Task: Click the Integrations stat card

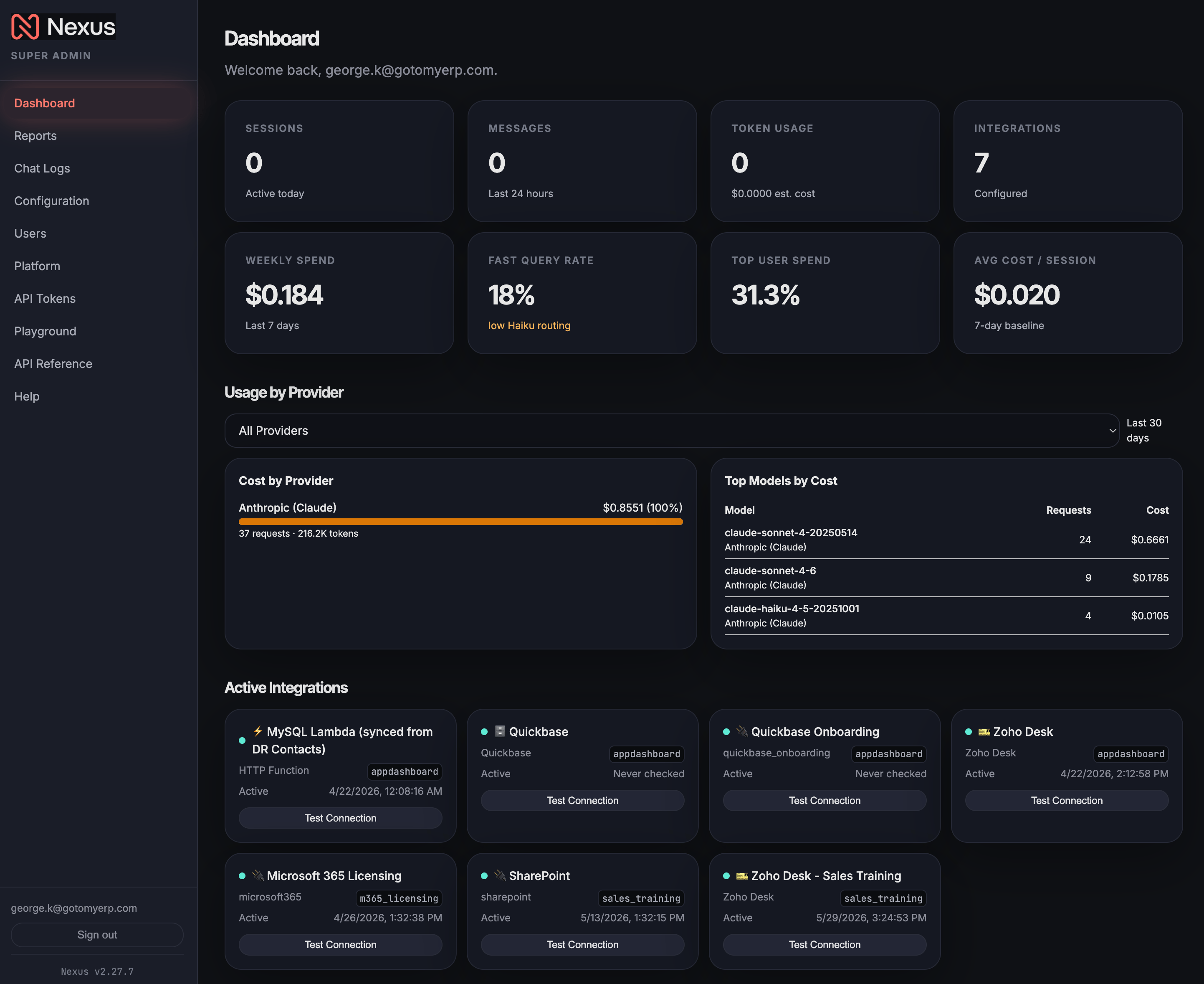Action: [x=1068, y=161]
